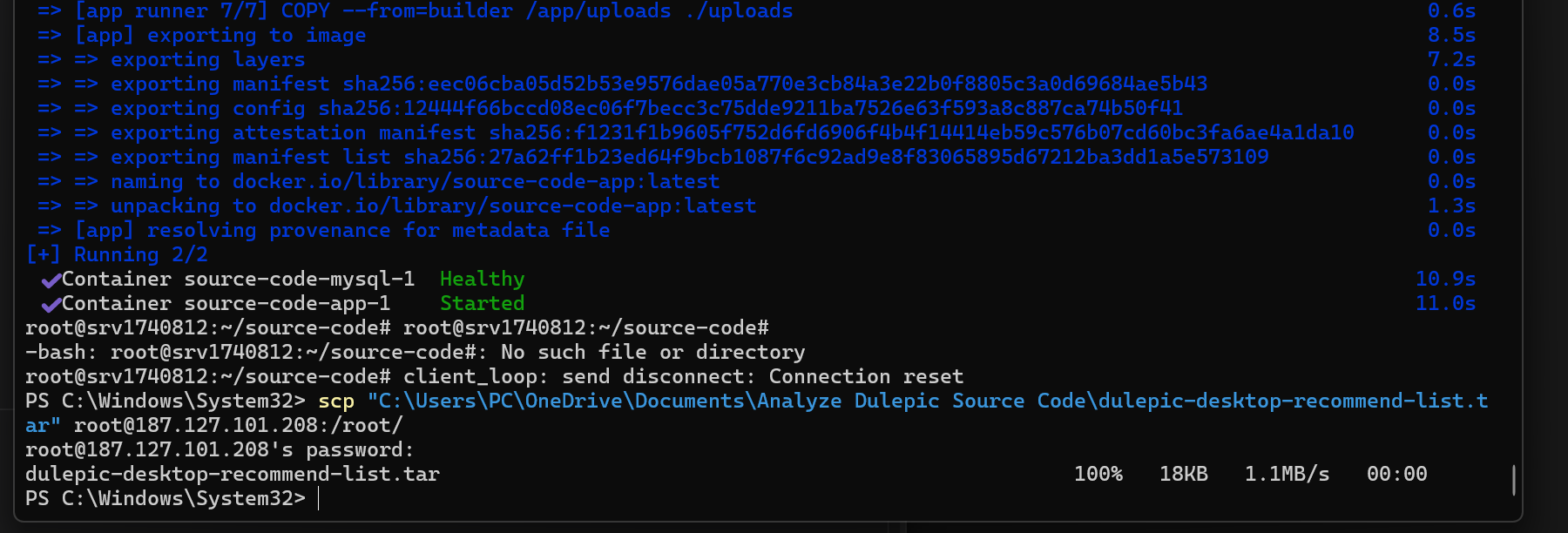Click "exporting layers" build line
This screenshot has width=1568, height=533.
(x=172, y=59)
